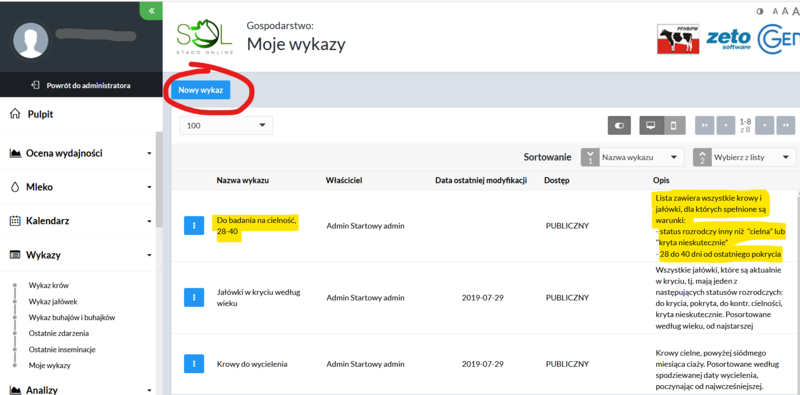Click the Ocena wydajności chart icon

point(15,153)
